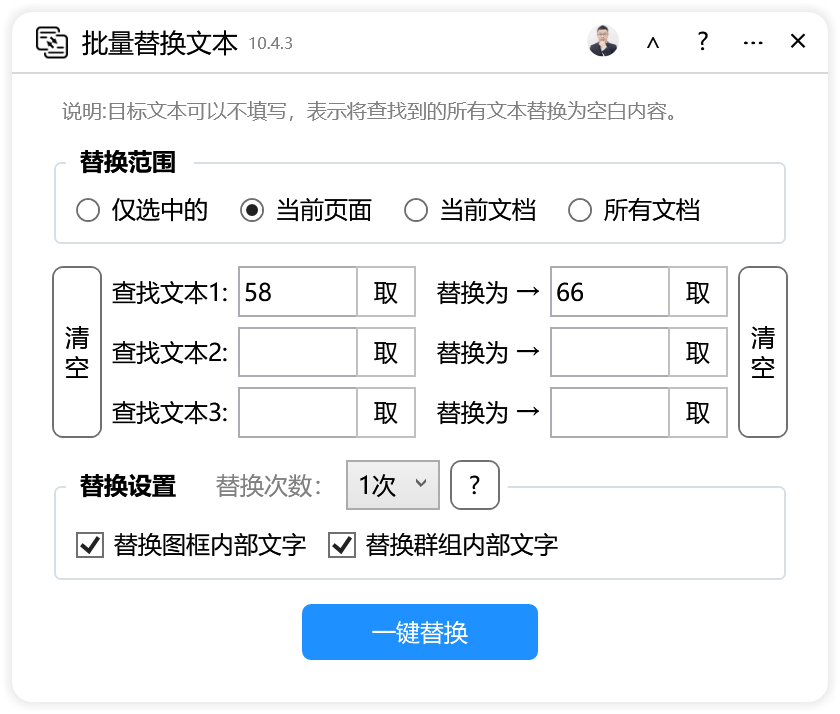Open help via title bar question mark
Screen dimensions: 840x714
703,42
